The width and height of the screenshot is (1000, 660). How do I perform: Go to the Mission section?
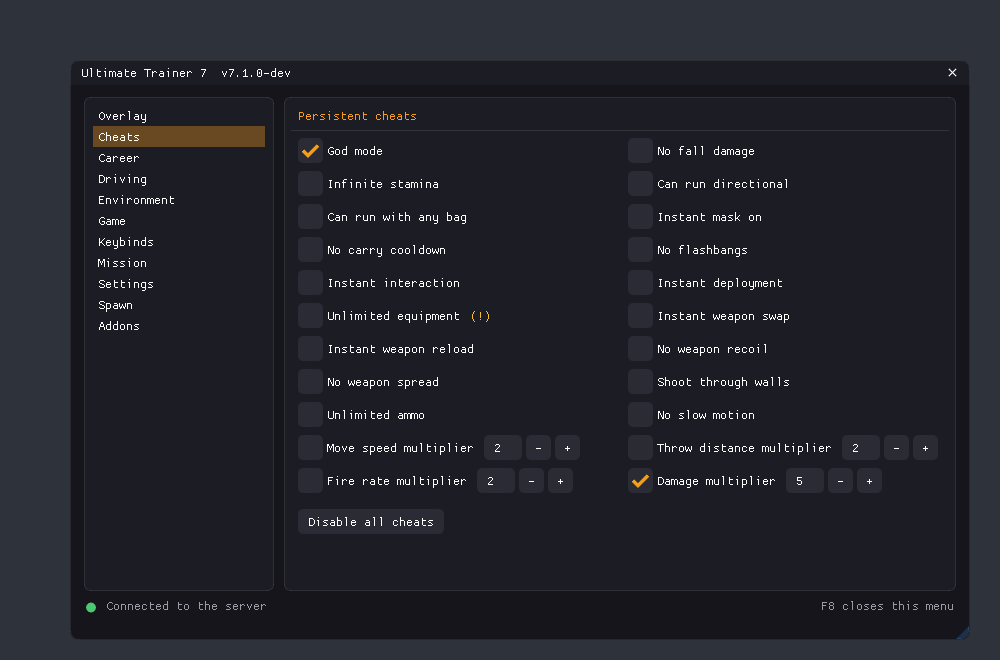point(179,263)
